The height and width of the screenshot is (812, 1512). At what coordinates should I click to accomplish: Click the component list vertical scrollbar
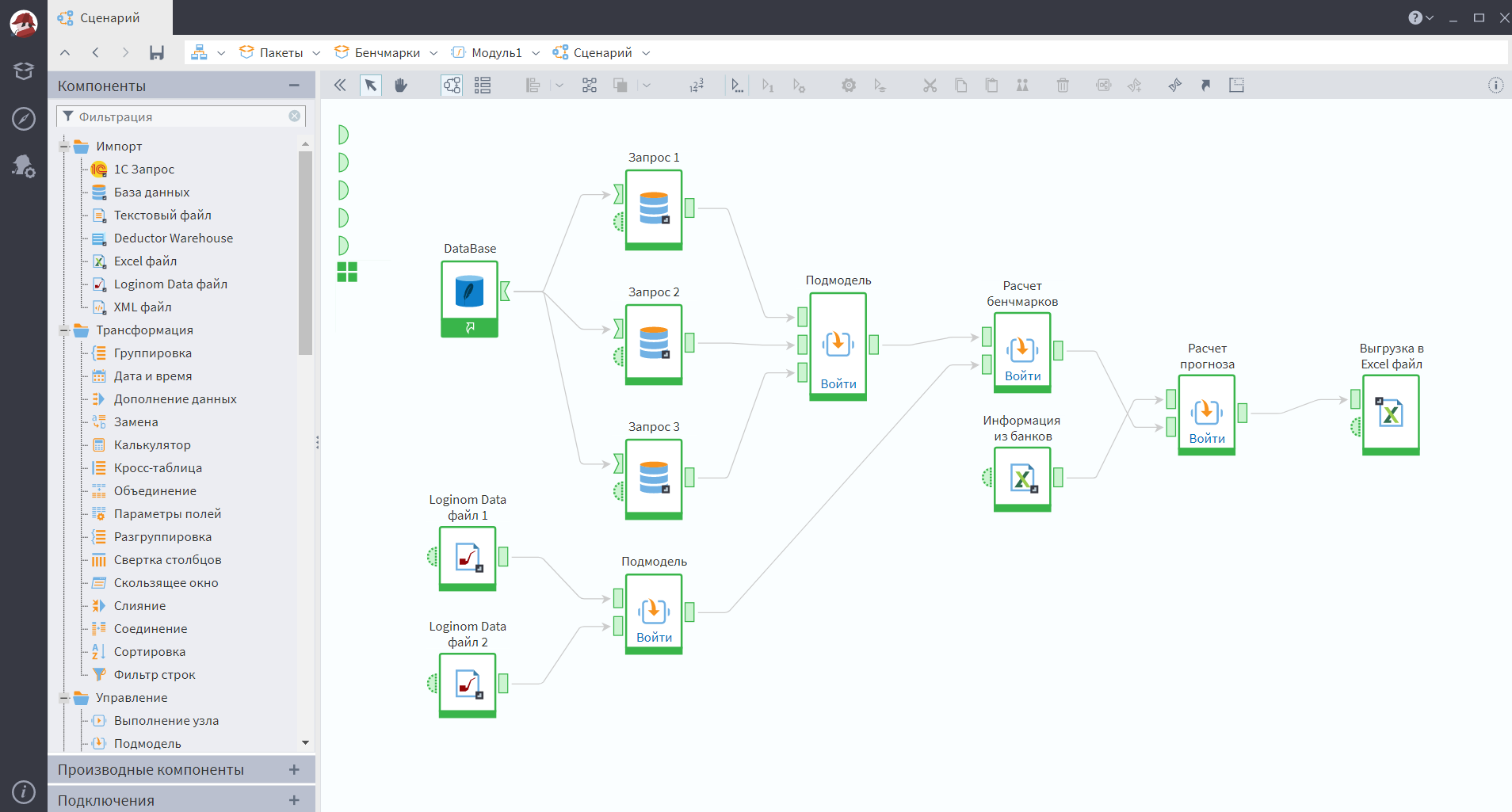(305, 254)
